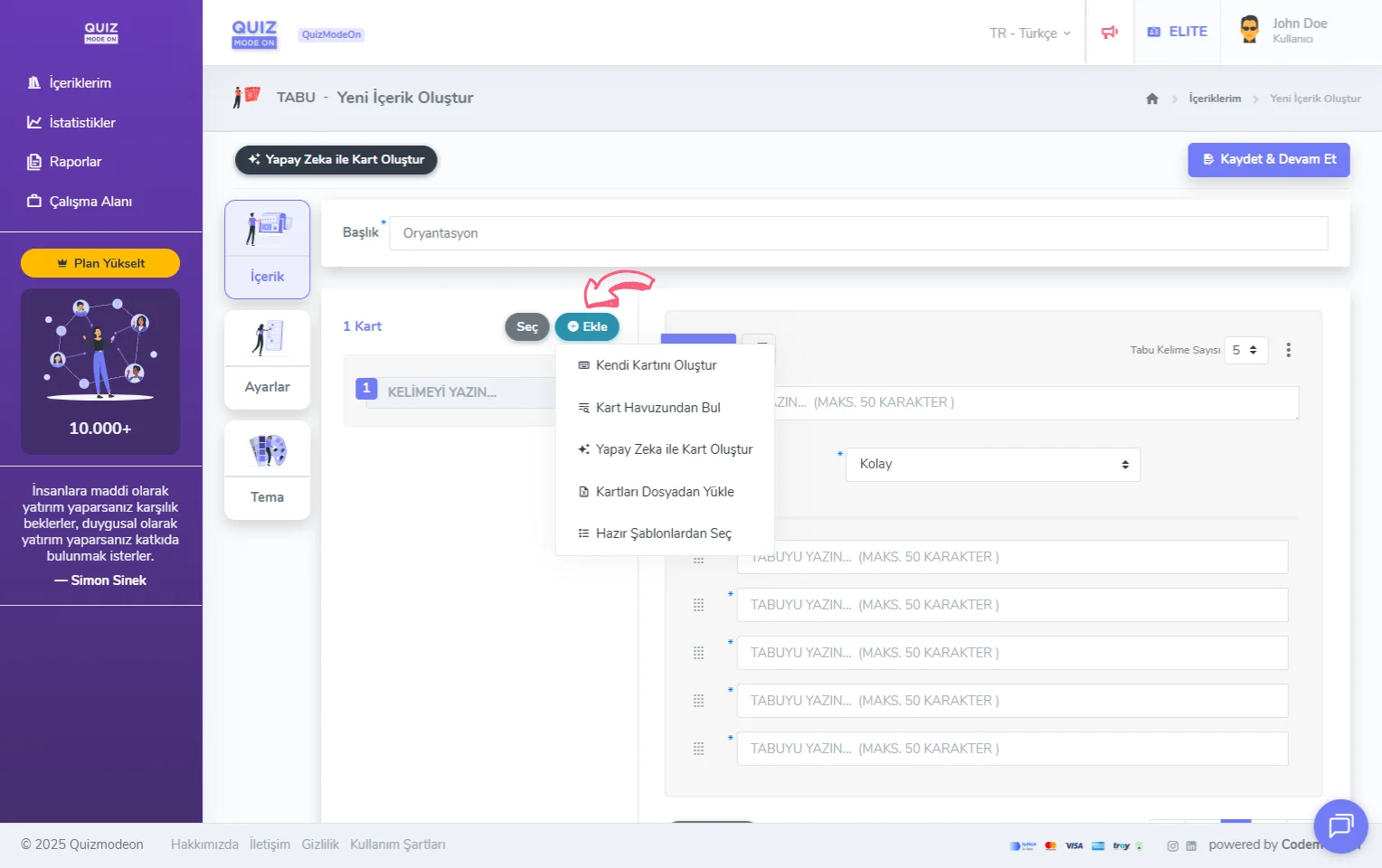Click the drag handle beside second taboo field

tap(698, 605)
